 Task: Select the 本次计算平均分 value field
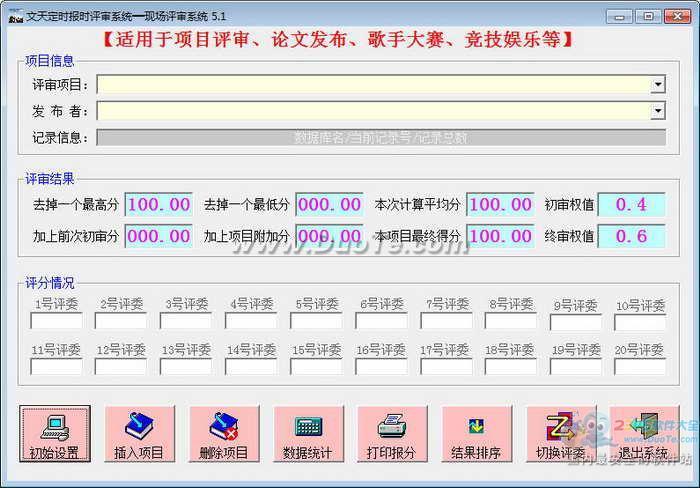tap(500, 204)
